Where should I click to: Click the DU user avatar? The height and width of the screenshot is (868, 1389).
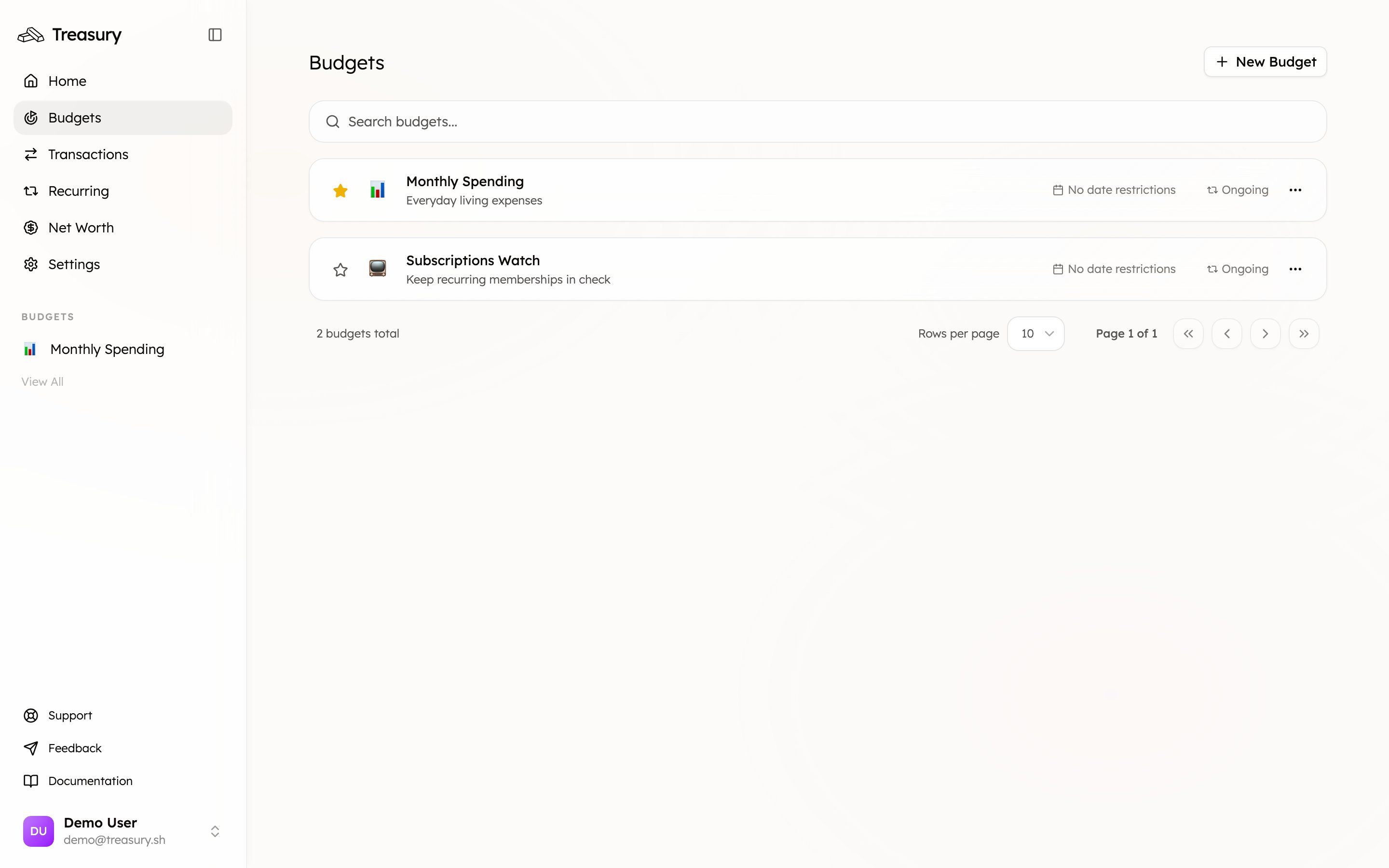(x=39, y=831)
